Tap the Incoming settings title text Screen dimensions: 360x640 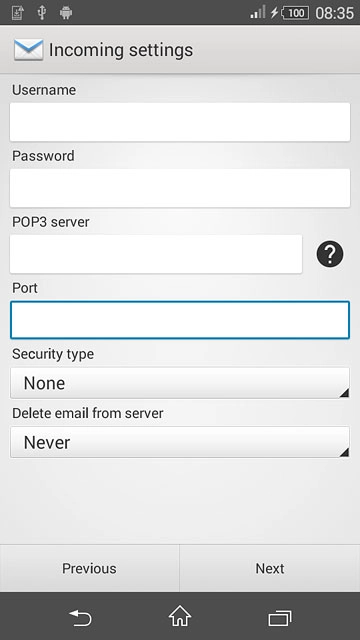(121, 50)
